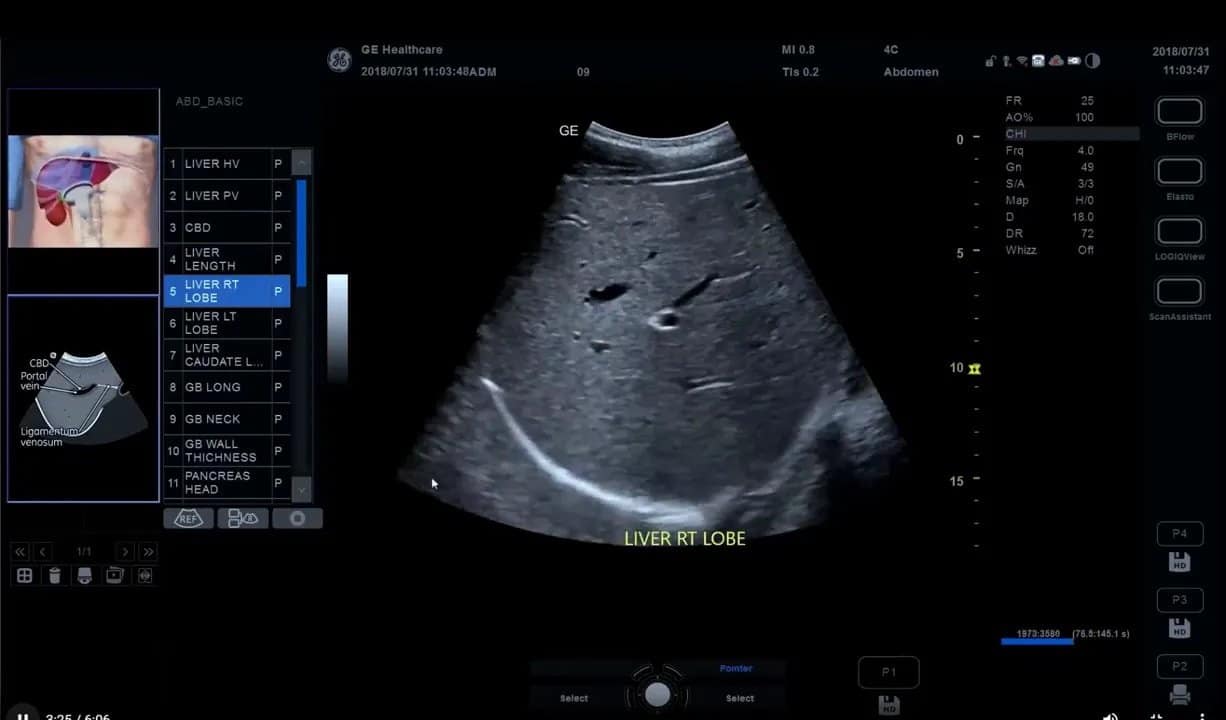Click the HD save icon below P4
Screen dimensions: 1226x720
[x=1179, y=562]
